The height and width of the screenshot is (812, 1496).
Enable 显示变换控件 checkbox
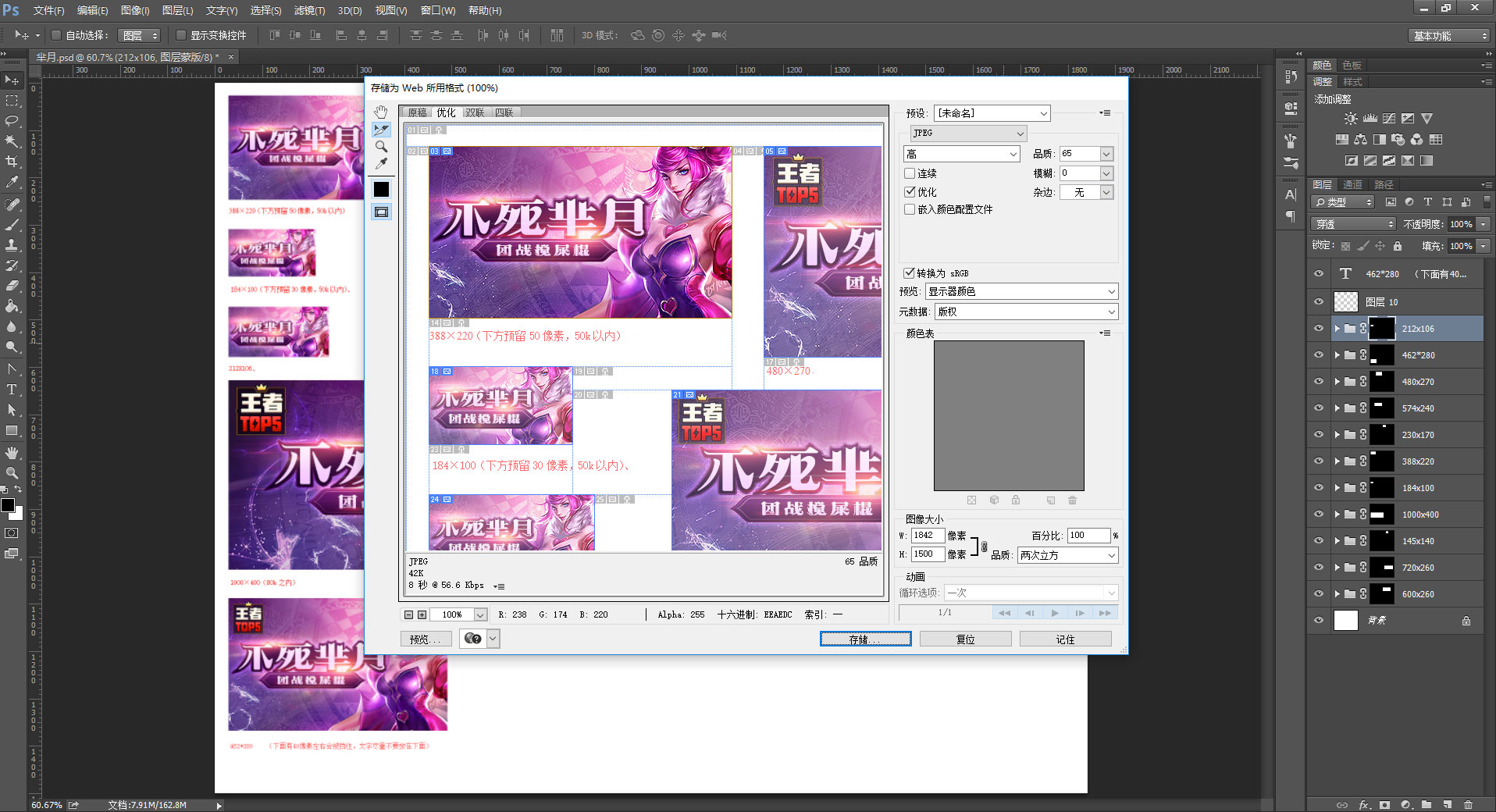click(x=181, y=35)
